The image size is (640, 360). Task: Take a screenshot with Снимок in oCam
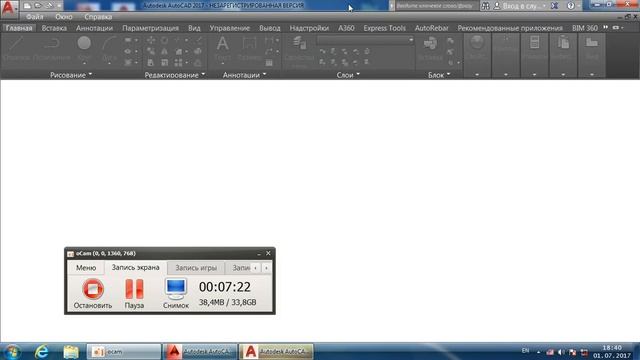tap(176, 293)
